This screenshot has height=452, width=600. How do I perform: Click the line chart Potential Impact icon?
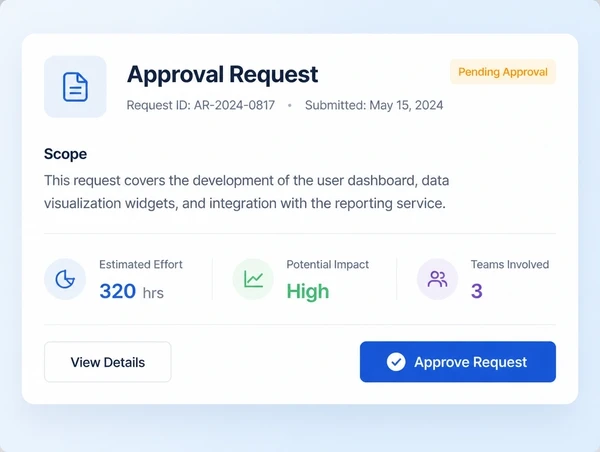253,279
